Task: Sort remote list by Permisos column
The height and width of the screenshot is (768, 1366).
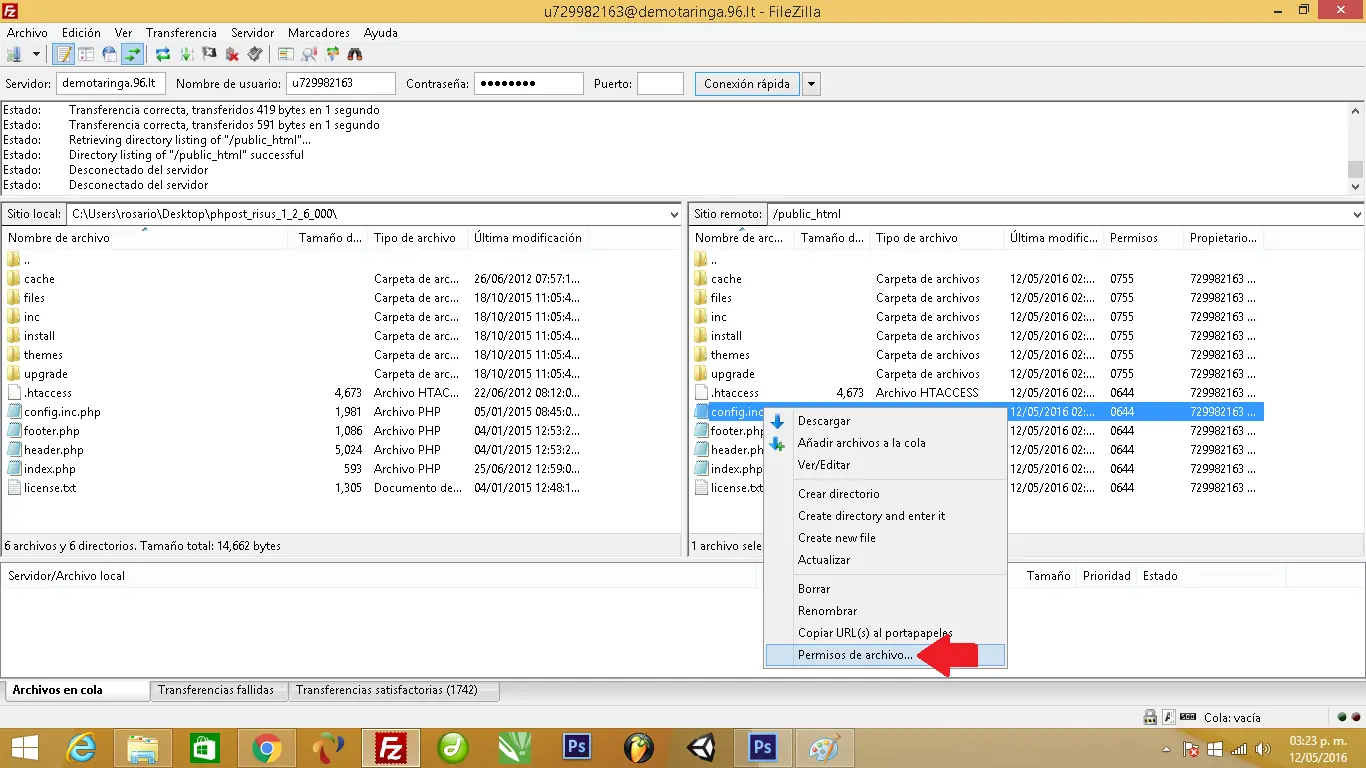Action: point(1144,238)
